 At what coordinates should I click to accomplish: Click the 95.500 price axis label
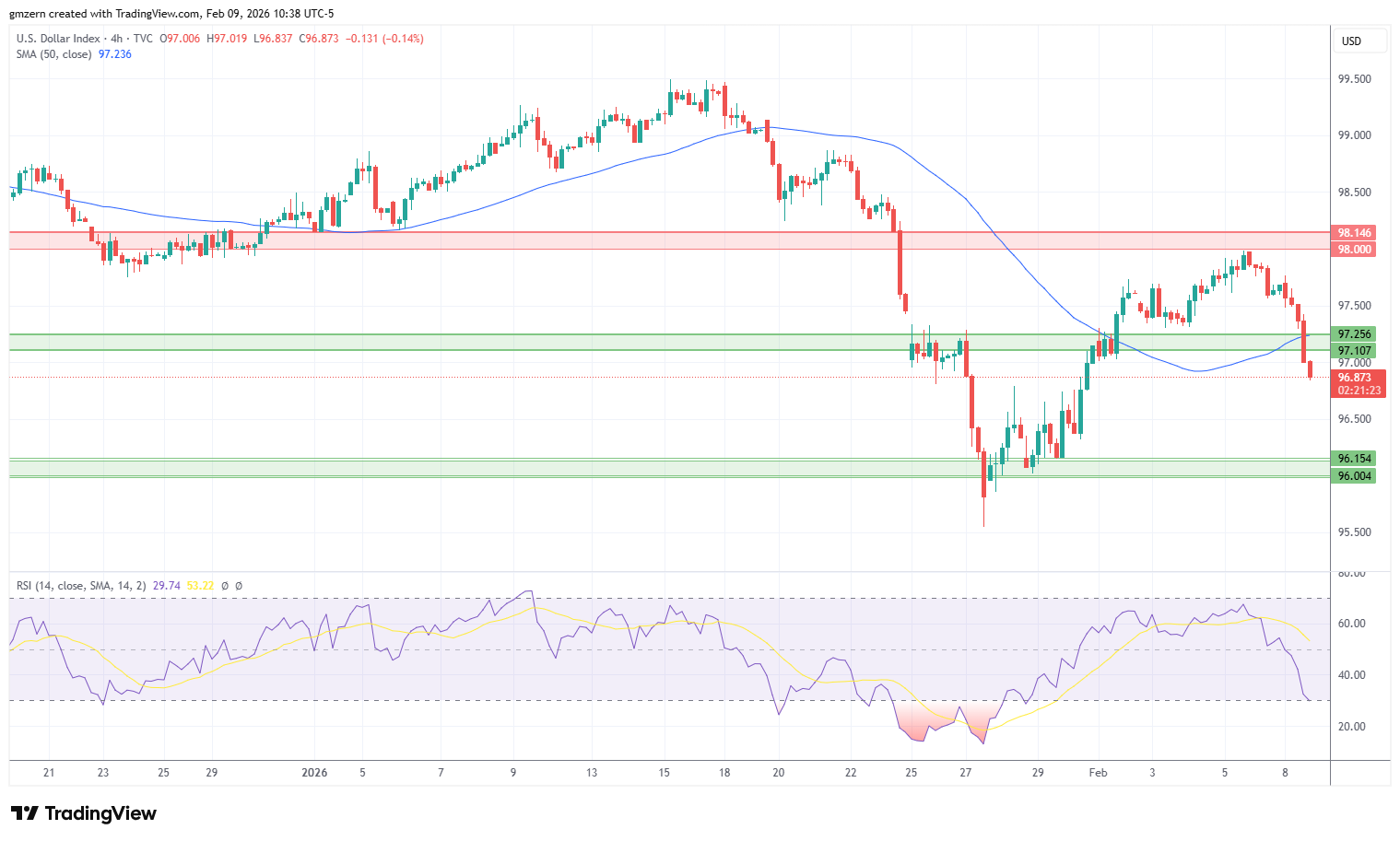click(1354, 532)
